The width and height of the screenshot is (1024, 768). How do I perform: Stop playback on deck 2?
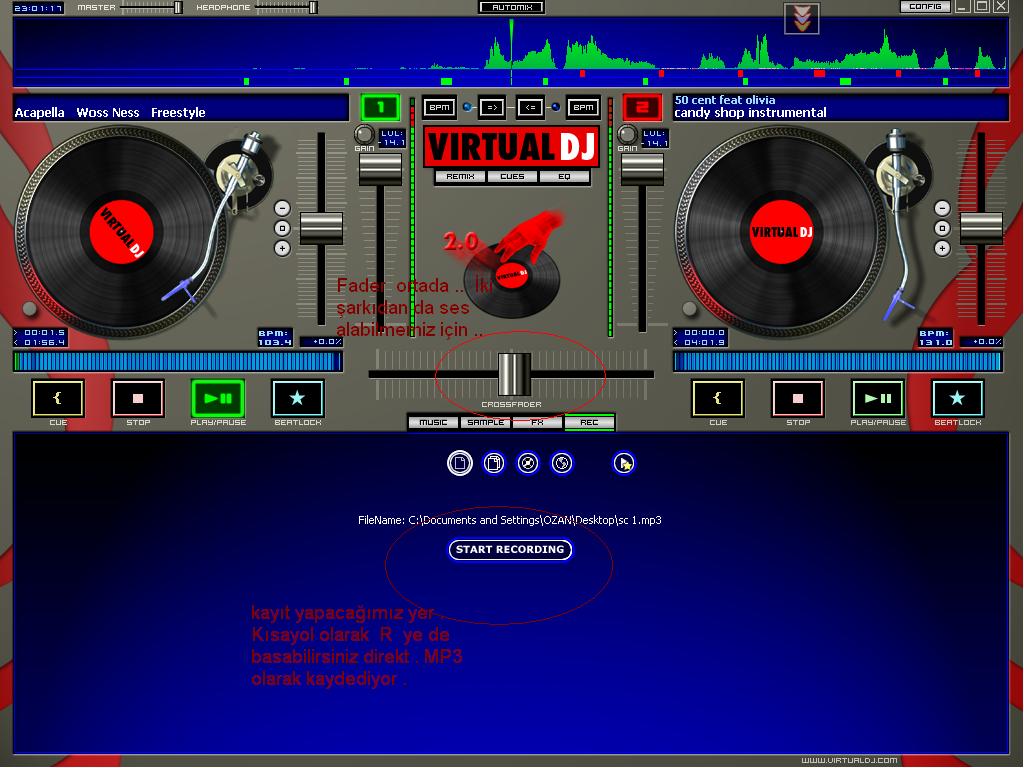tap(798, 398)
